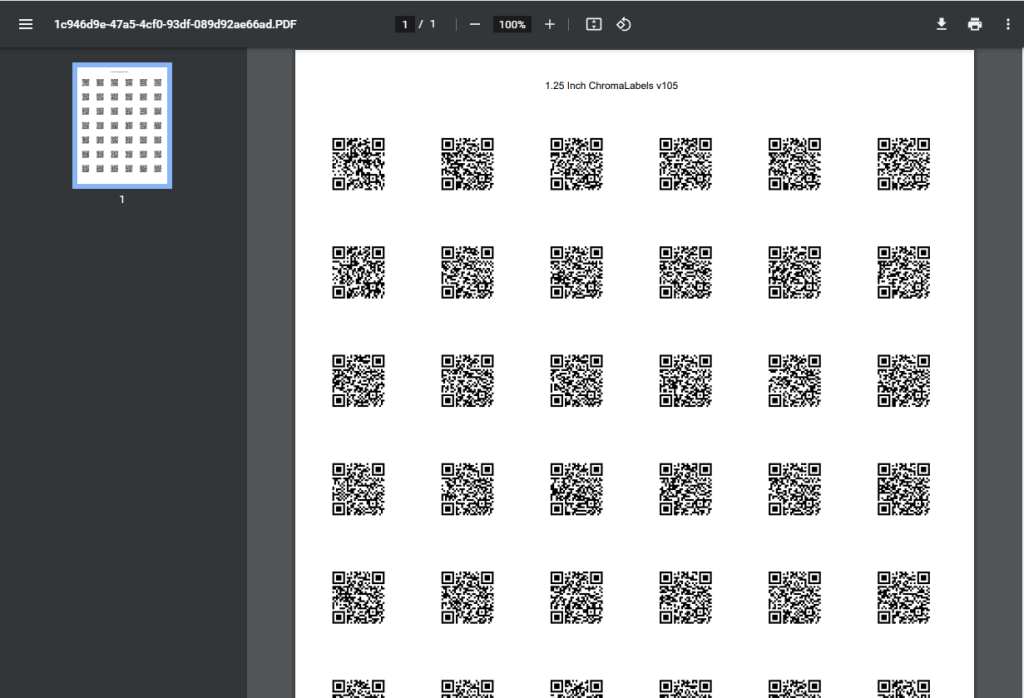Download the PDF file
The height and width of the screenshot is (698, 1024).
(941, 24)
